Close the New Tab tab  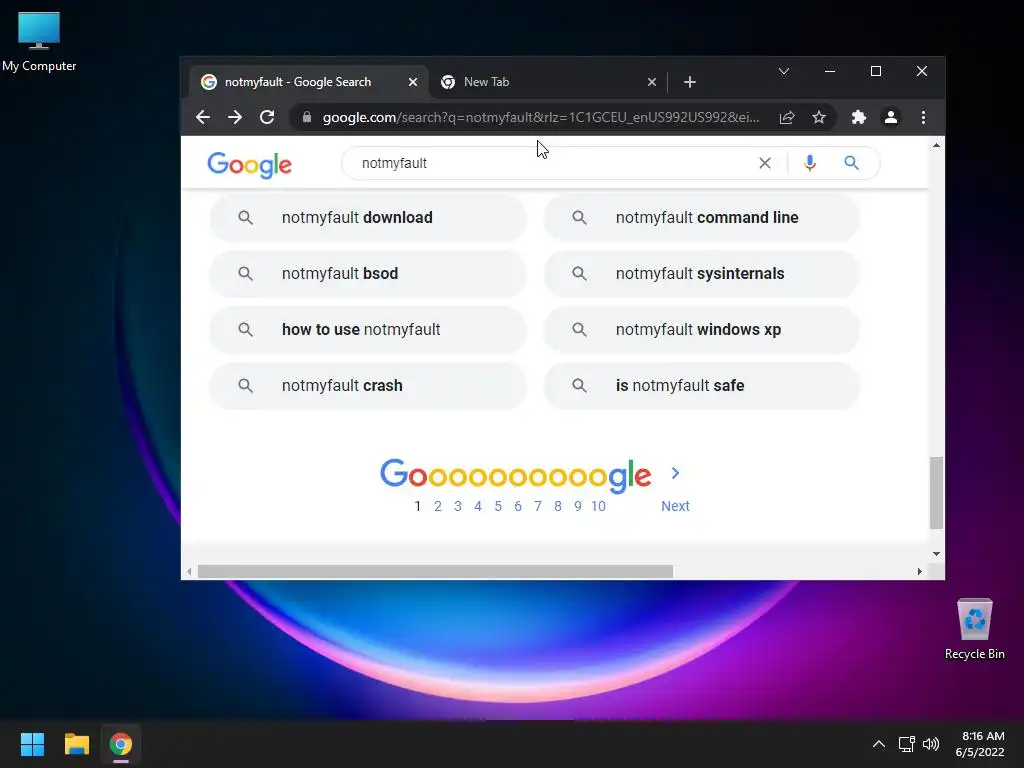click(x=652, y=82)
